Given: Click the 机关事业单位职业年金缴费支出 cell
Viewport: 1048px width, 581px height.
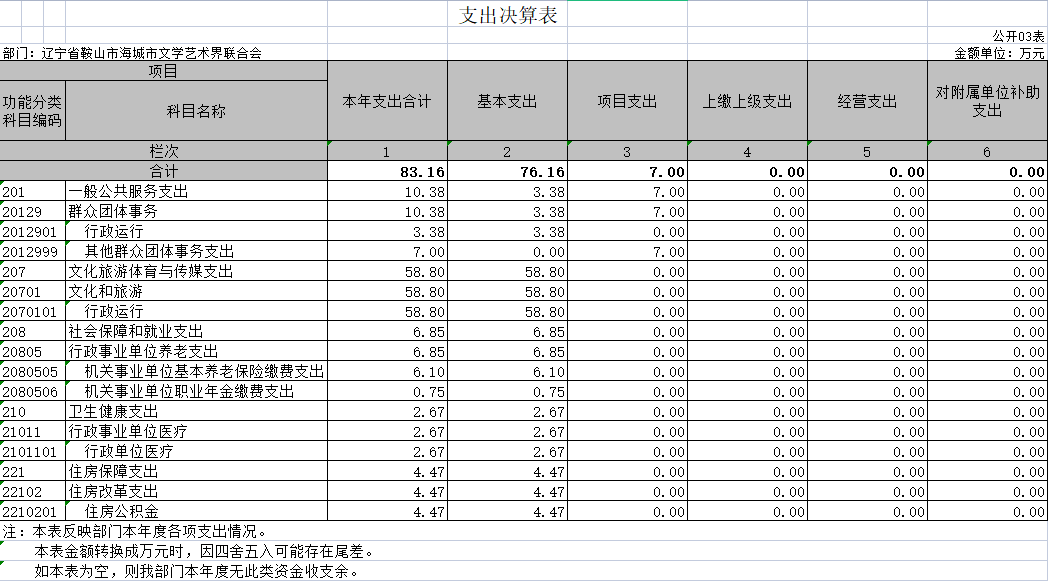Looking at the screenshot, I should click(x=196, y=392).
